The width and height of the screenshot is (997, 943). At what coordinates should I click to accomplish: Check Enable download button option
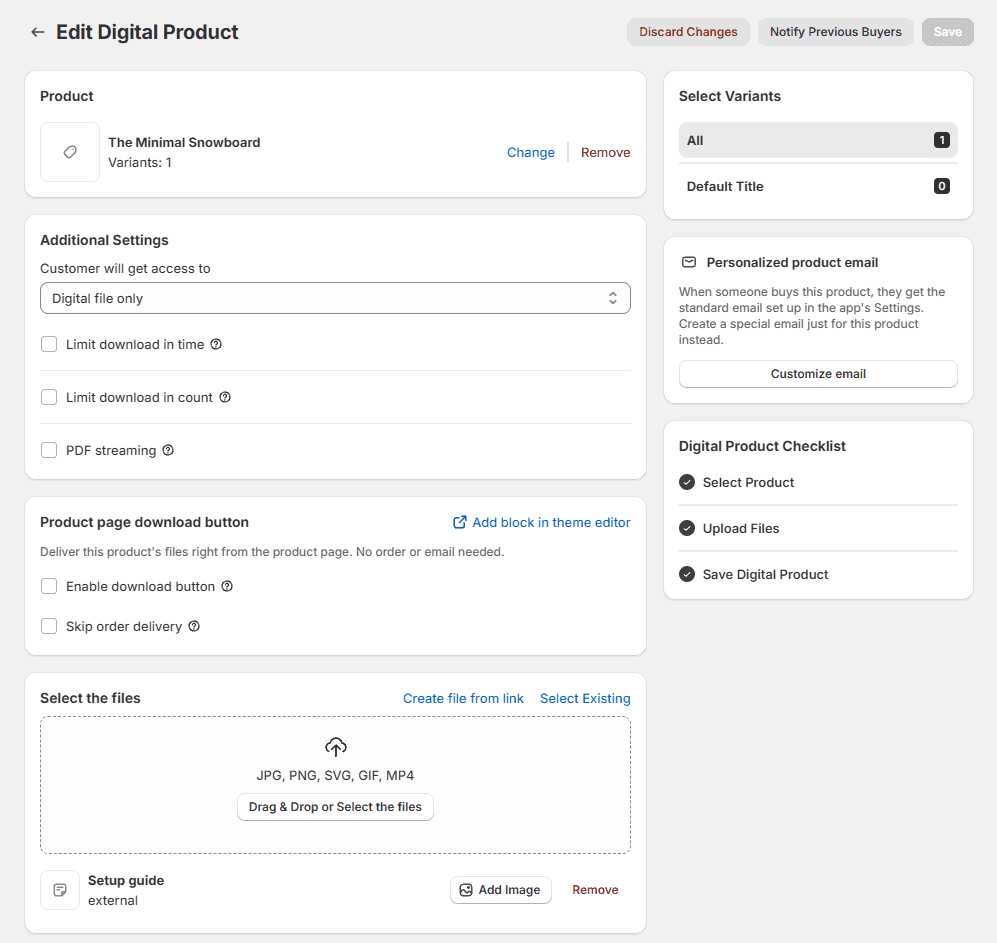49,586
